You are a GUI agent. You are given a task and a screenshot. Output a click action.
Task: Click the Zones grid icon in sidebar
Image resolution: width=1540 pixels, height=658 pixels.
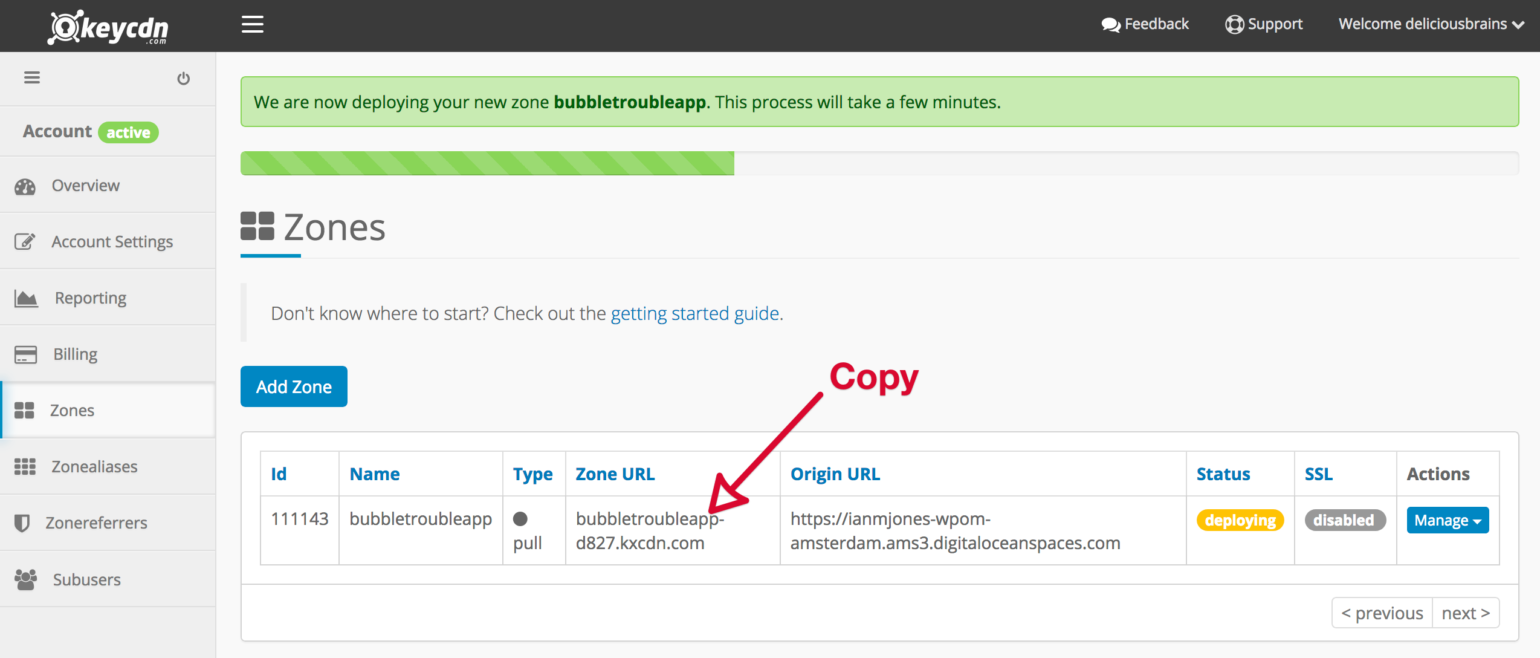coord(25,411)
